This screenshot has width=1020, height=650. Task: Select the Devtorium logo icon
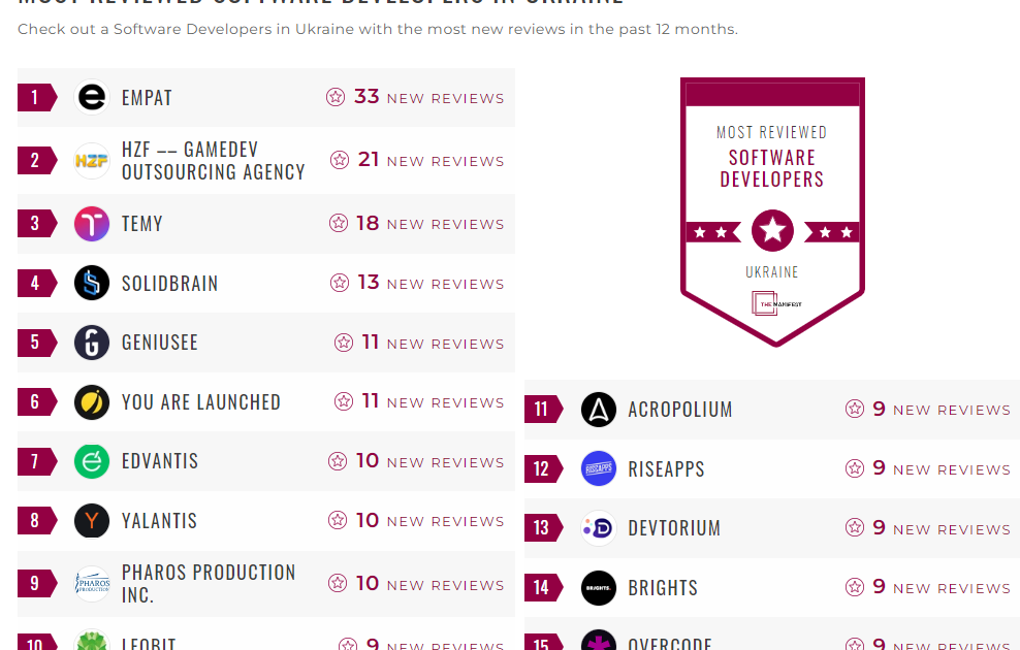[x=598, y=528]
